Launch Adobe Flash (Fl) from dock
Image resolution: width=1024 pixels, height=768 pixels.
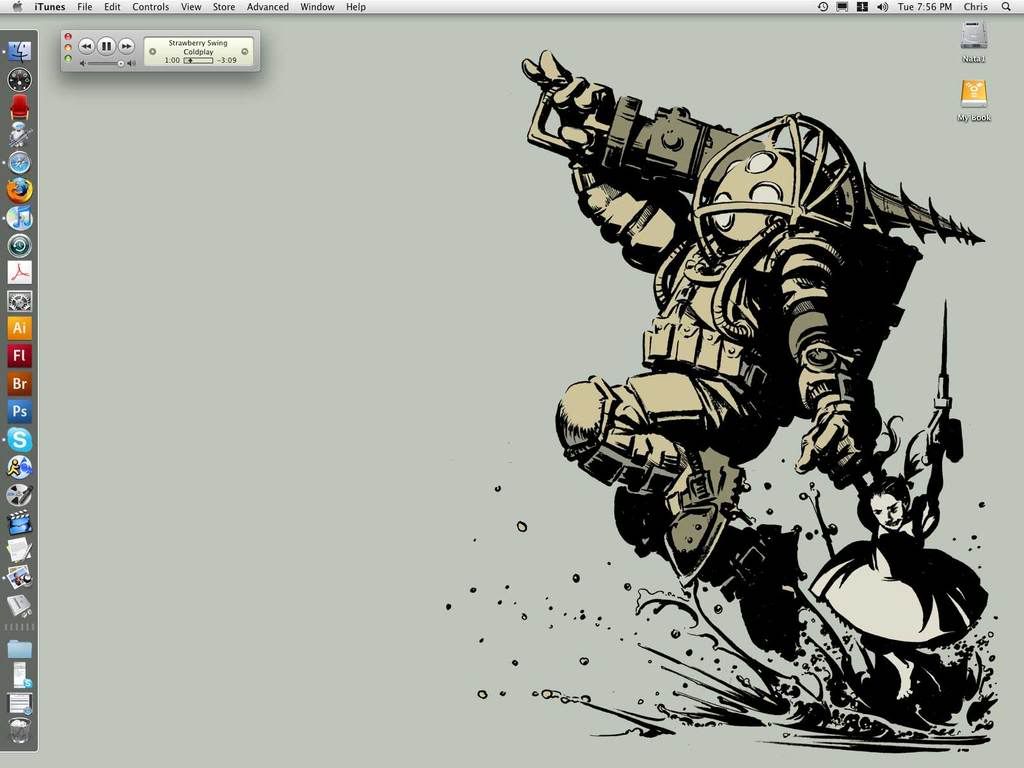[20, 356]
